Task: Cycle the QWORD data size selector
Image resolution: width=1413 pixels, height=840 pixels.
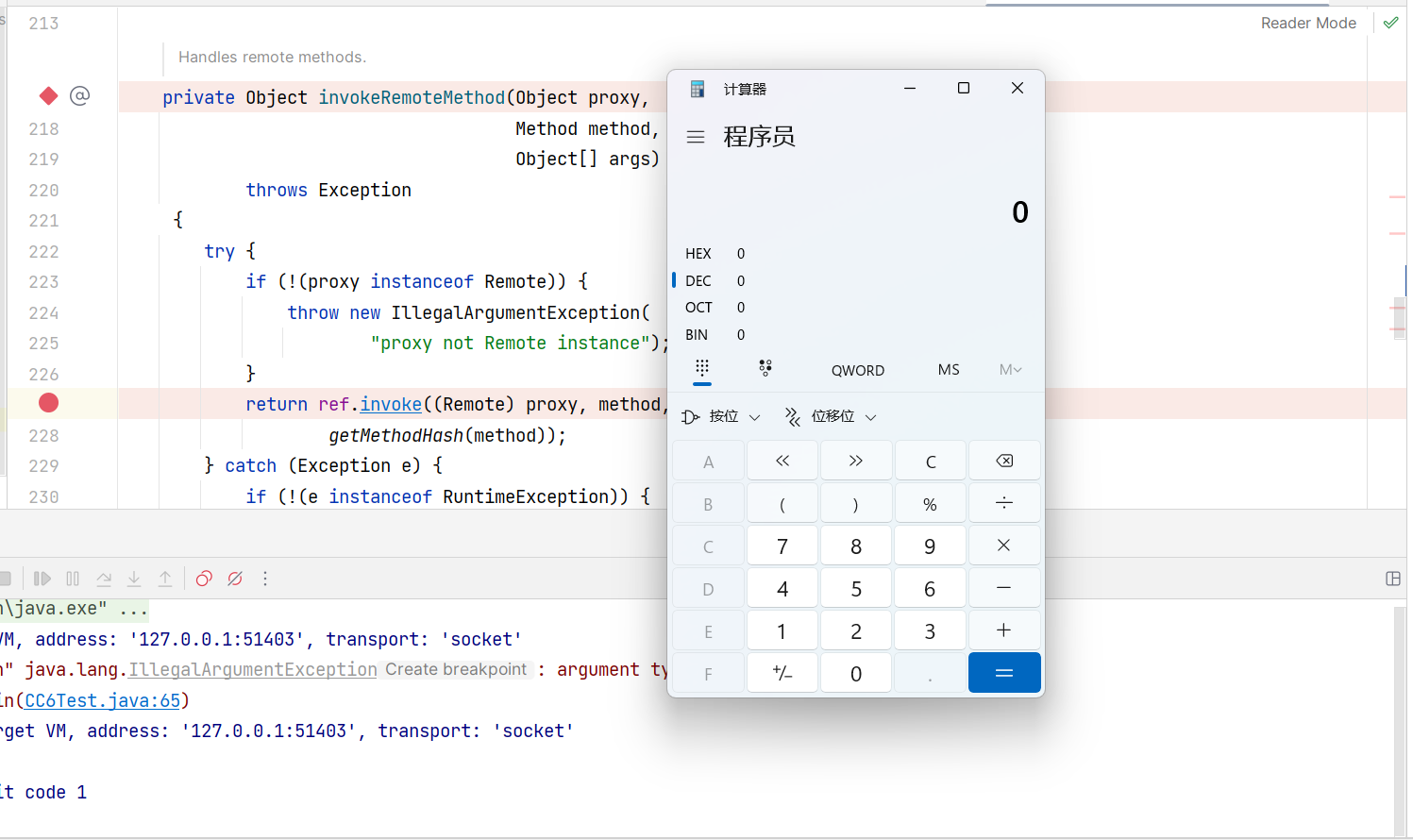Action: pyautogui.click(x=857, y=370)
